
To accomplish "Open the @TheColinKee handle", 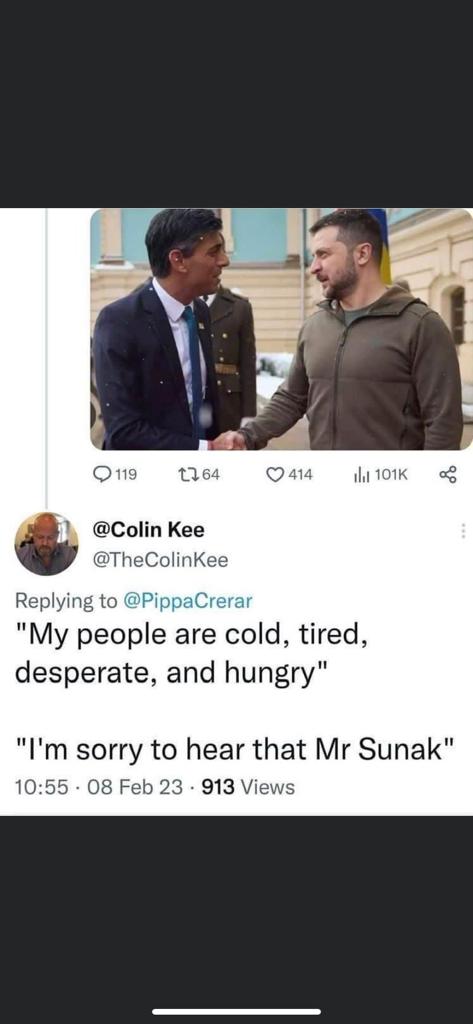I will pos(162,560).
